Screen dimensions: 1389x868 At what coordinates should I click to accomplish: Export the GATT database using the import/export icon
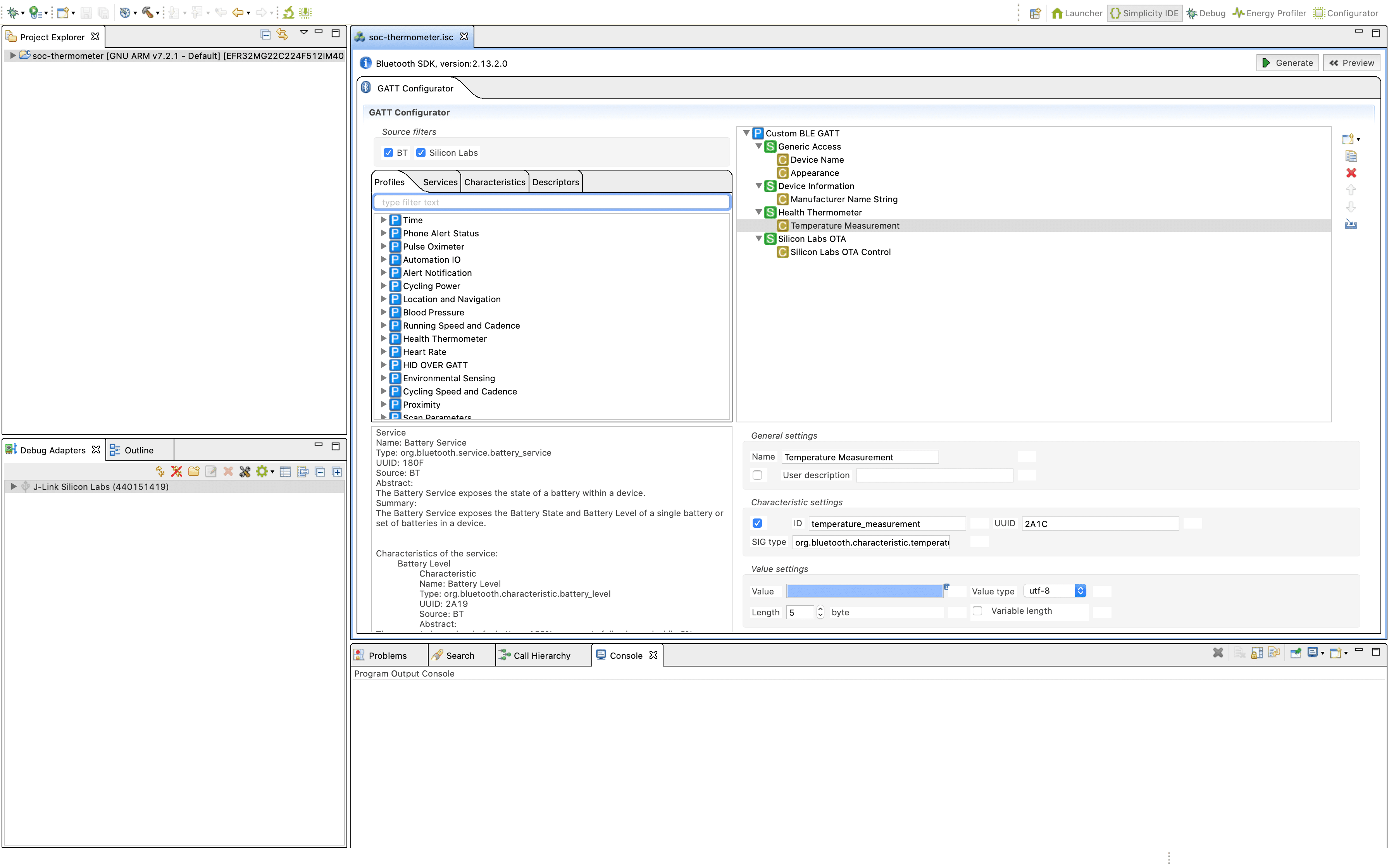1352,224
